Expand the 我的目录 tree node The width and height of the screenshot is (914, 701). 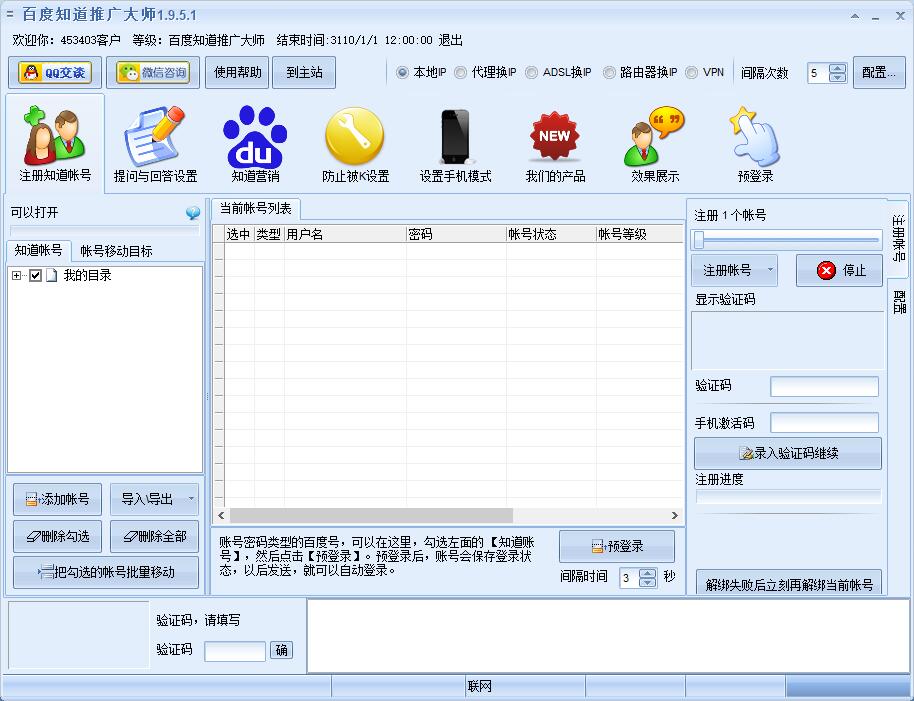tap(16, 276)
